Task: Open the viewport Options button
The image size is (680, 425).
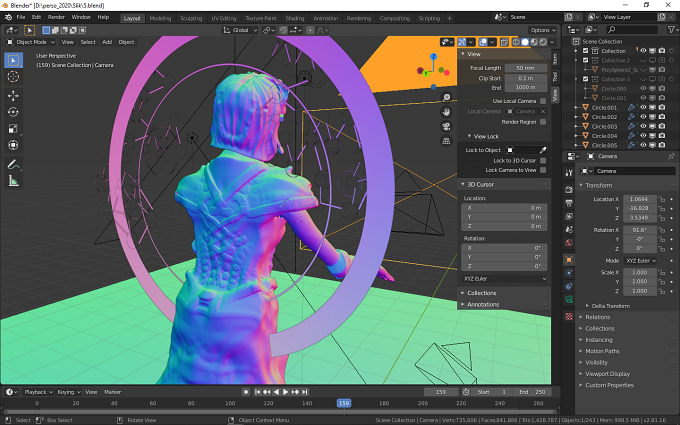Action: click(543, 30)
